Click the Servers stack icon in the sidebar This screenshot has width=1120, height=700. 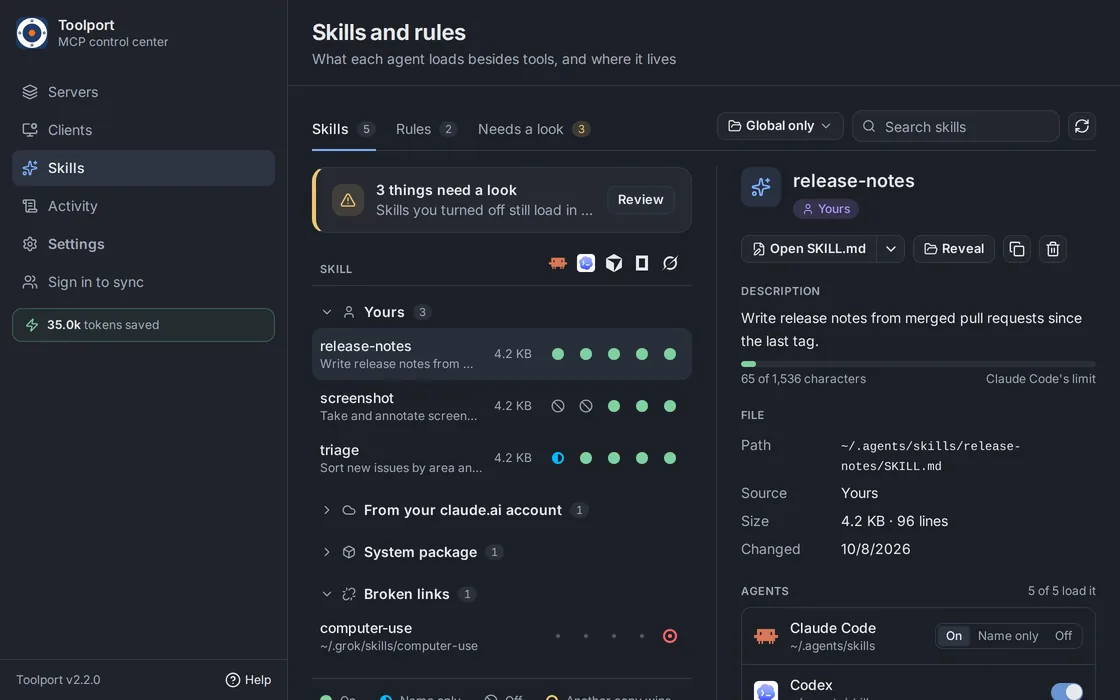point(30,92)
